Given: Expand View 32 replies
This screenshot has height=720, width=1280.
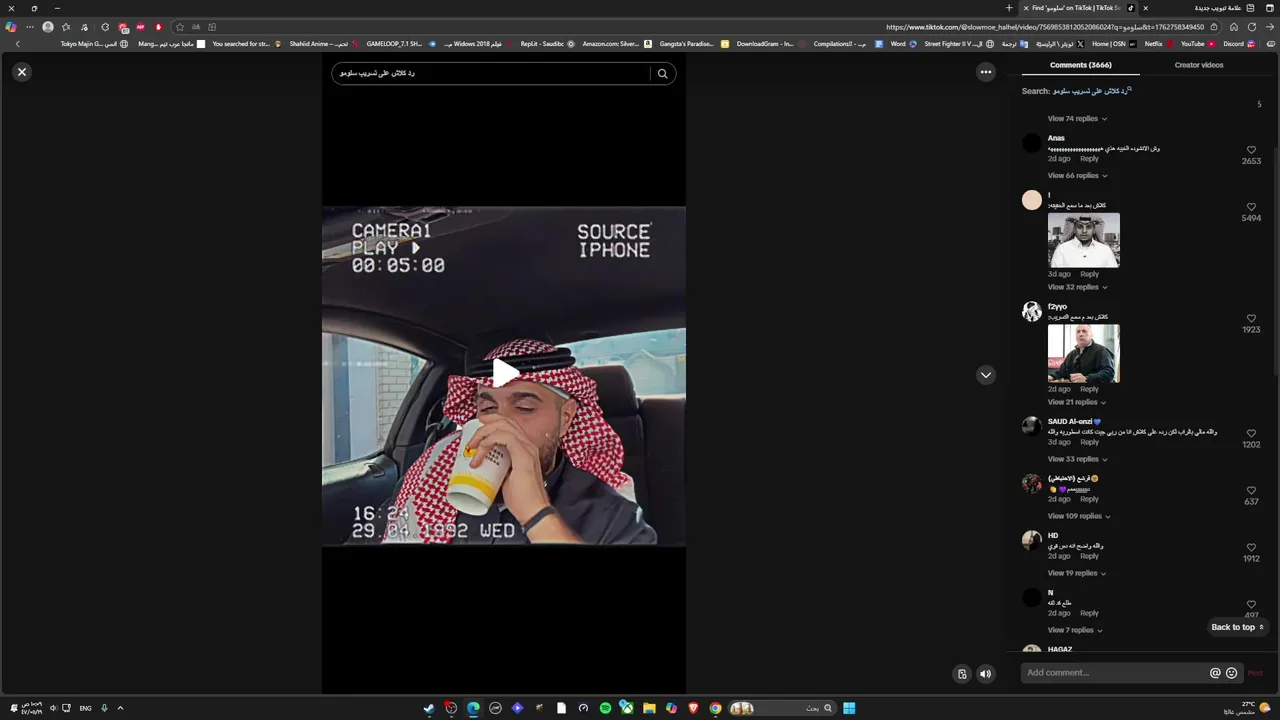Looking at the screenshot, I should coord(1077,287).
